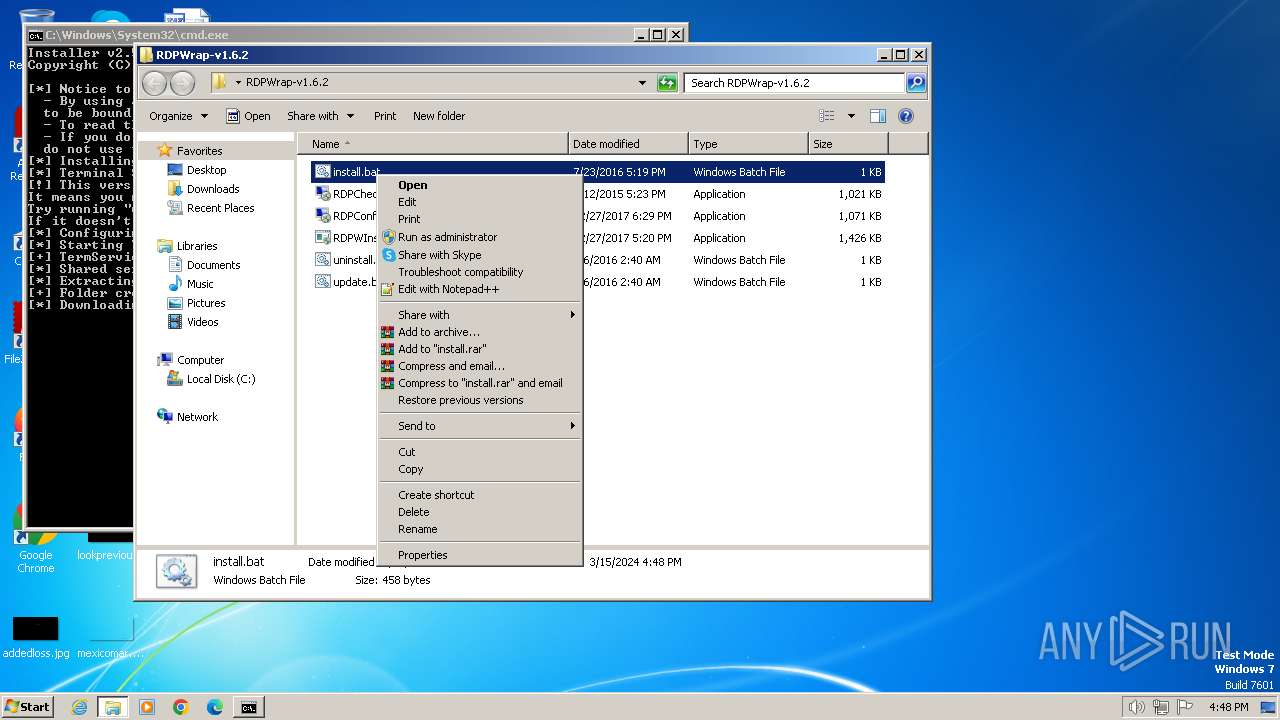Click the cmd.exe taskbar icon

[248, 707]
